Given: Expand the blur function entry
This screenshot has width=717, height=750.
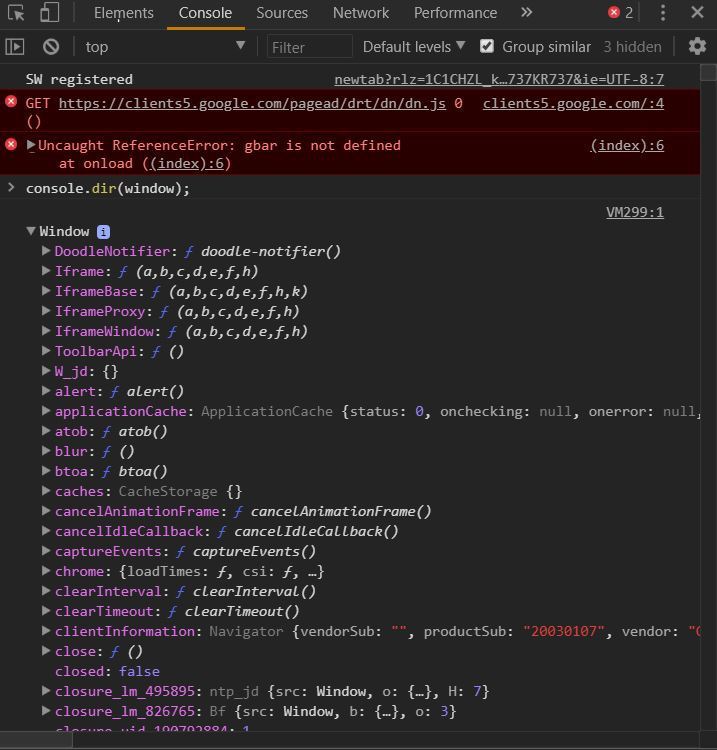Looking at the screenshot, I should click(46, 451).
